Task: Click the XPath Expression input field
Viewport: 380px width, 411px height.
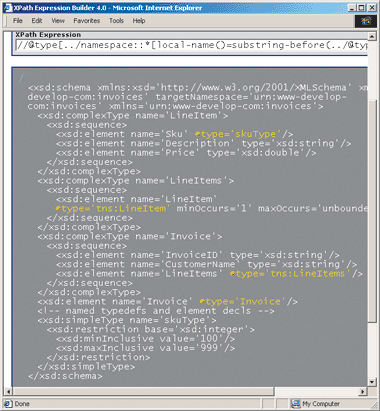Action: (192, 45)
